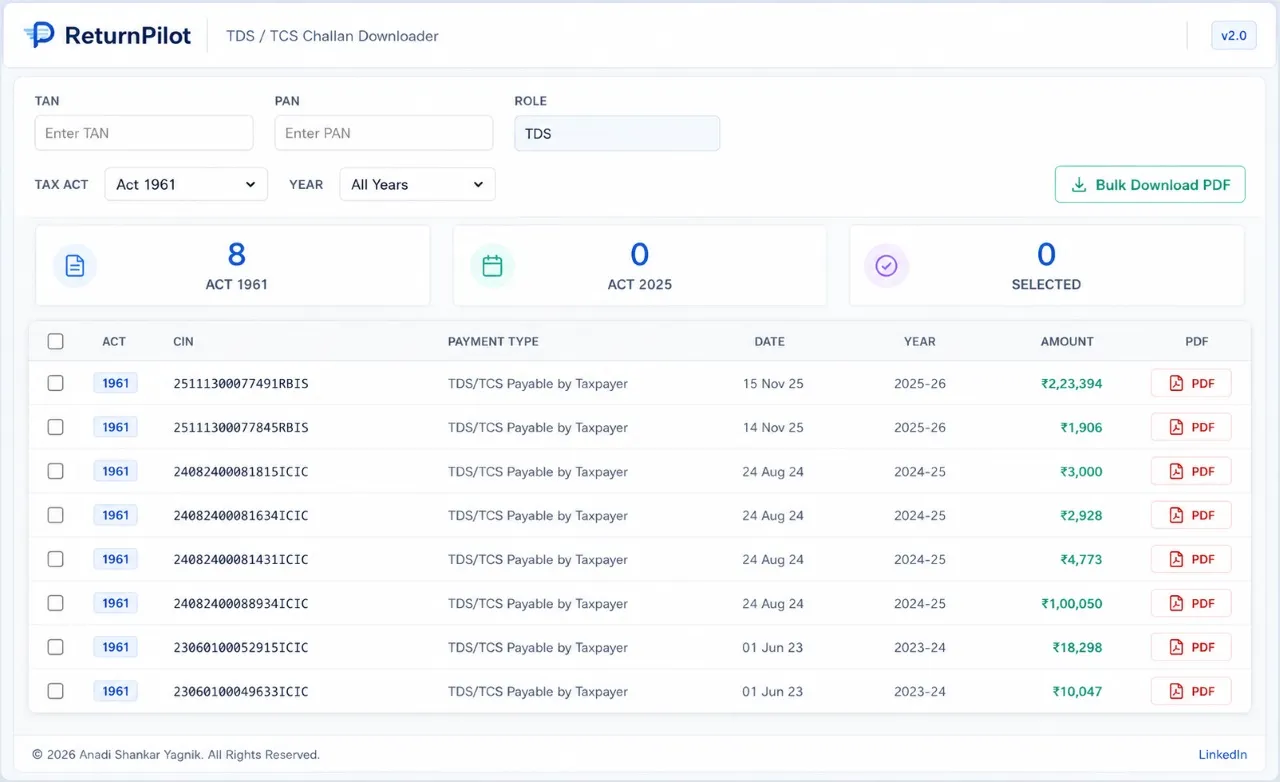Download PDF for challan 24082400081634ICIC
Screen dimensions: 1280x782
(x=1191, y=515)
